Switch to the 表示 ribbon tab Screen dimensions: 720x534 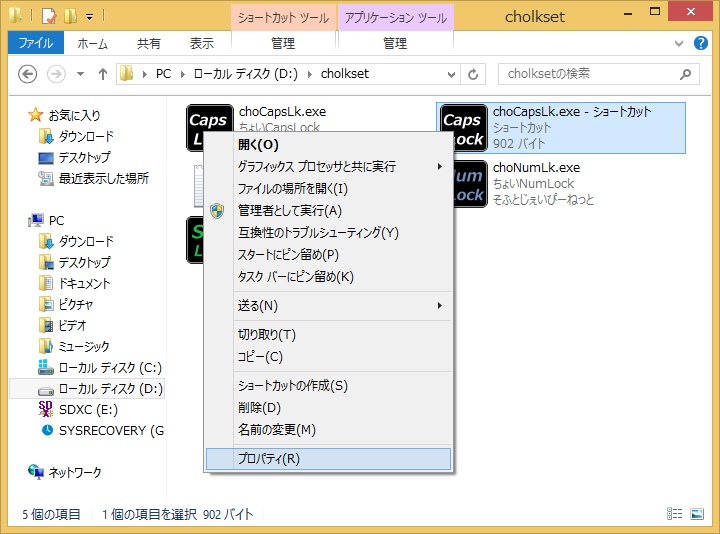(x=202, y=43)
